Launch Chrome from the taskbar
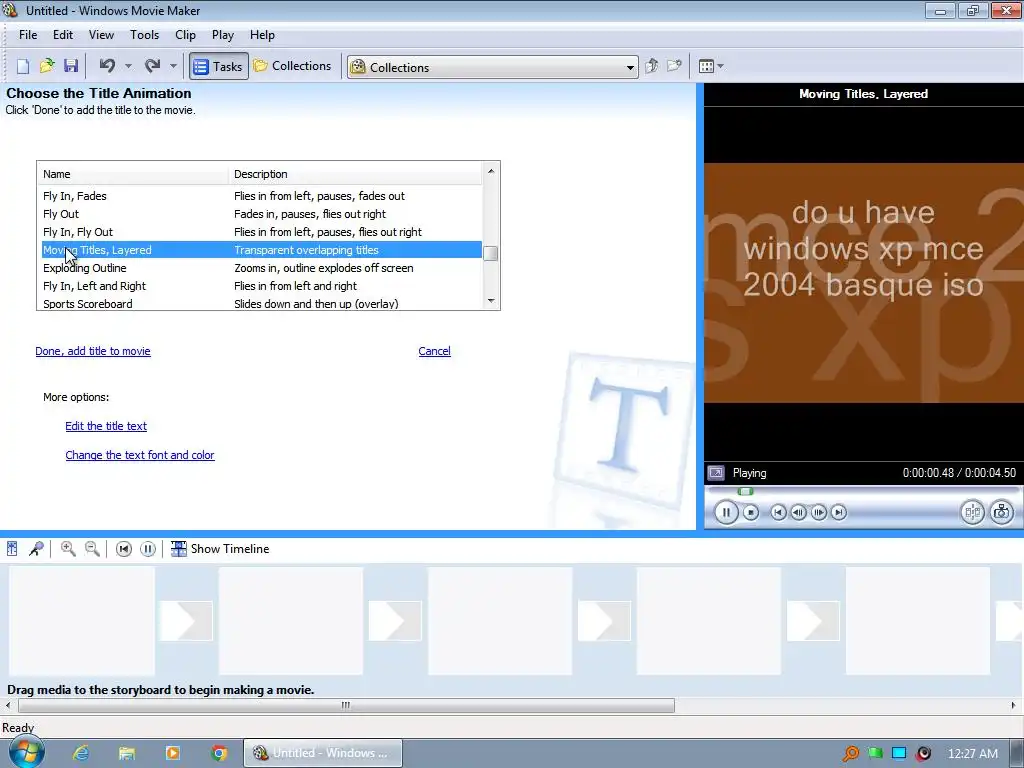Image resolution: width=1024 pixels, height=768 pixels. [x=219, y=753]
